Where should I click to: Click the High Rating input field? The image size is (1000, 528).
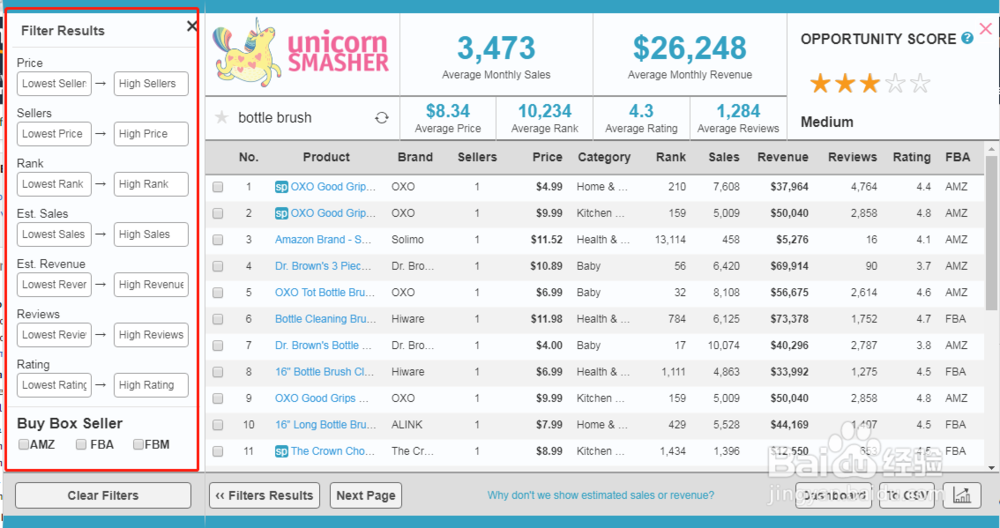pyautogui.click(x=151, y=385)
